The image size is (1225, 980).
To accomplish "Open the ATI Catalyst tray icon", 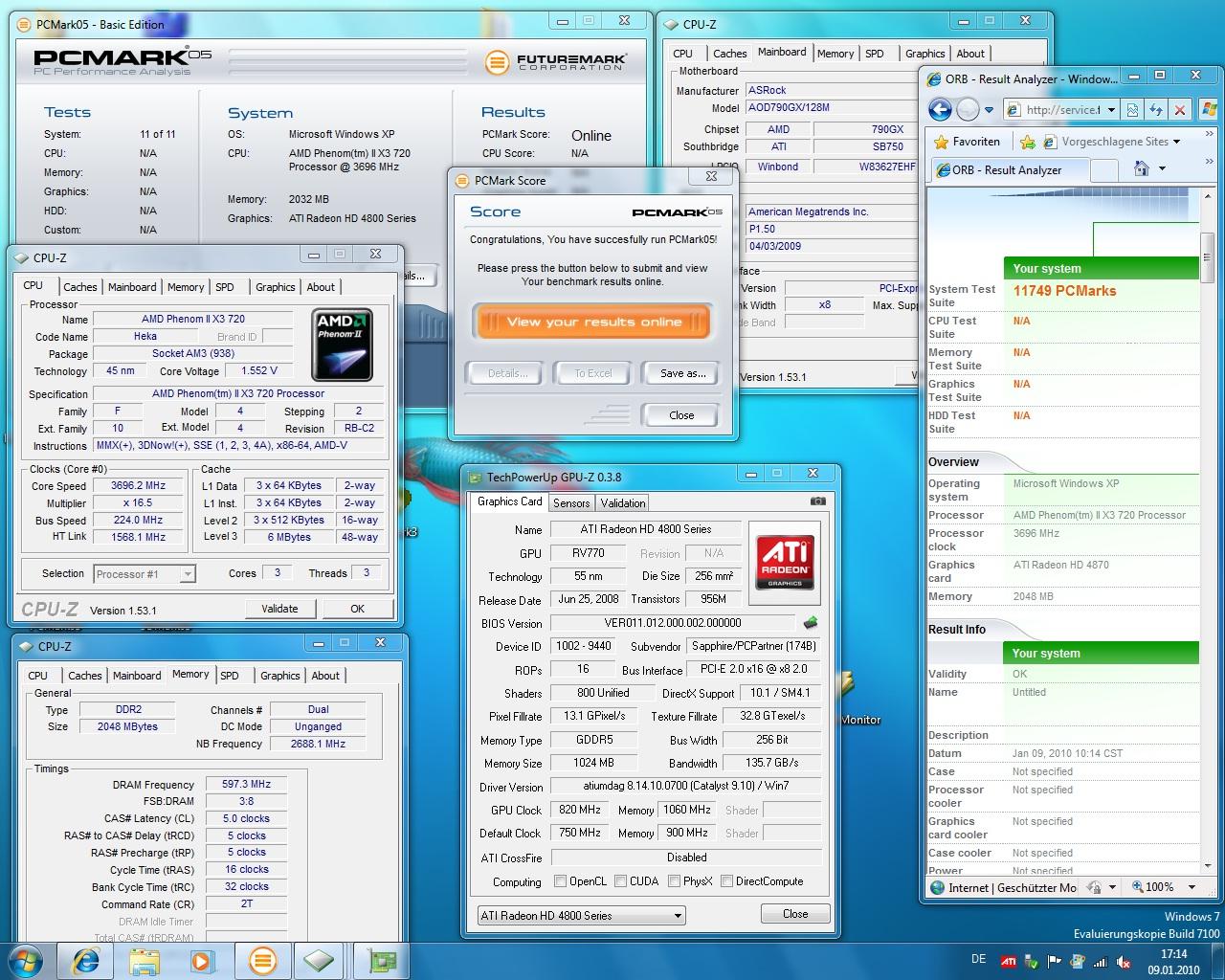I will click(1008, 962).
